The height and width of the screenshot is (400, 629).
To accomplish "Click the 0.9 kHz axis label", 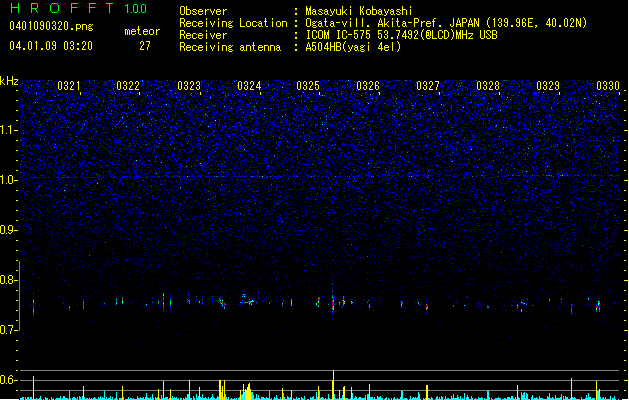I will [x=8, y=230].
